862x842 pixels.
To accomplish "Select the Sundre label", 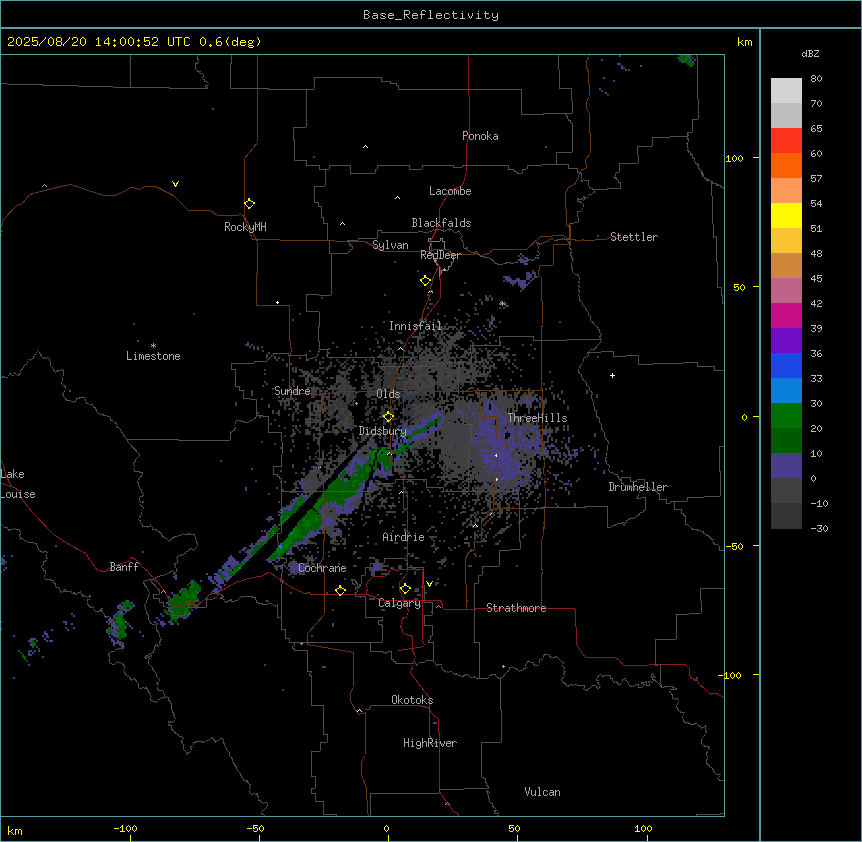I will pyautogui.click(x=292, y=391).
